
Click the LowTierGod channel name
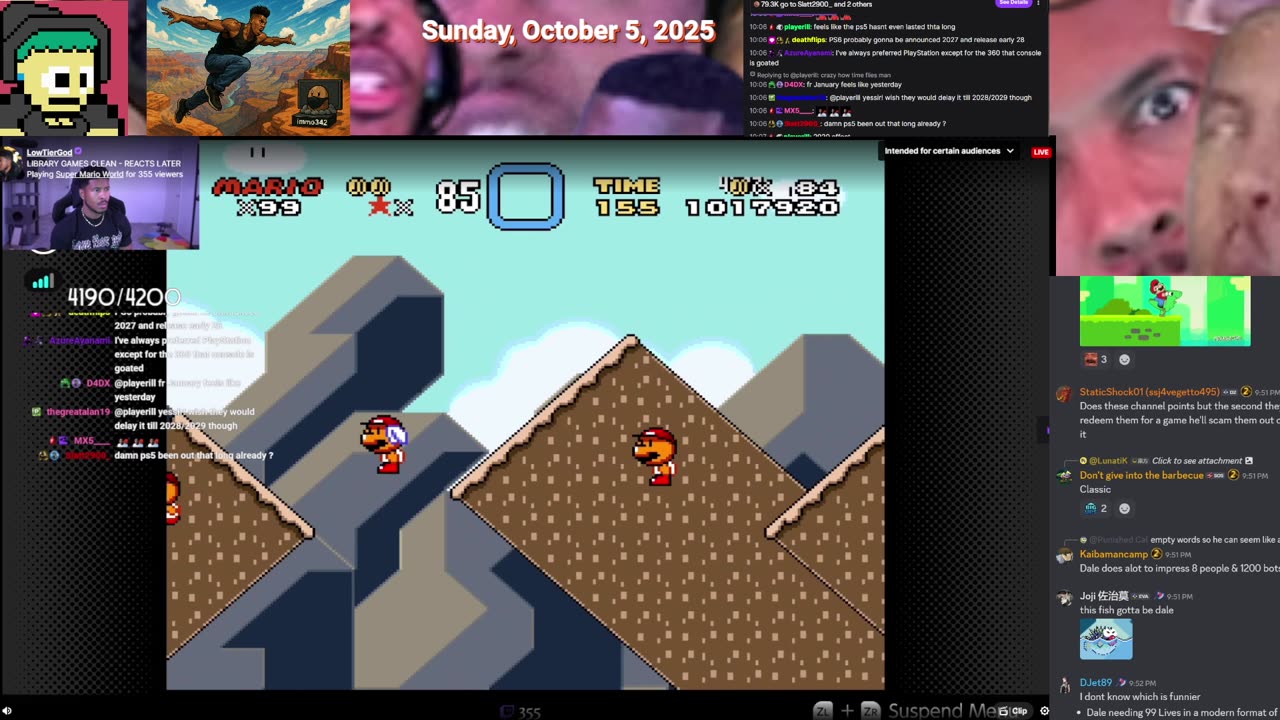pos(49,153)
